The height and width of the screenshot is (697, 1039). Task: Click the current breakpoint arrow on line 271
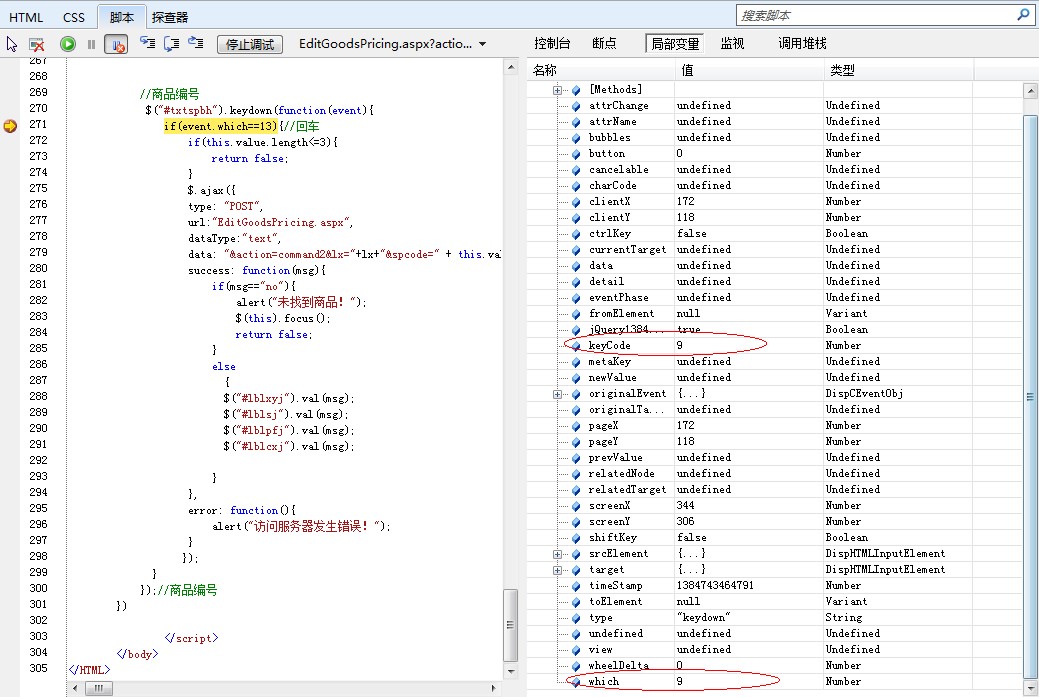[10, 125]
